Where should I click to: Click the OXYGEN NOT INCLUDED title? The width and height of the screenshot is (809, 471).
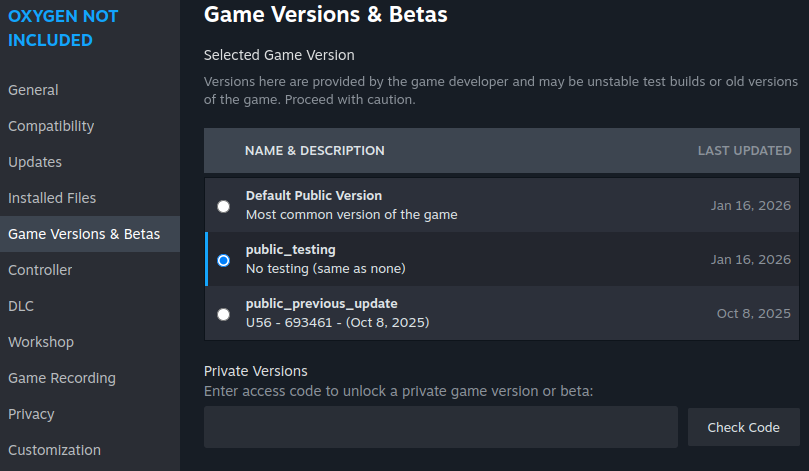[x=63, y=28]
